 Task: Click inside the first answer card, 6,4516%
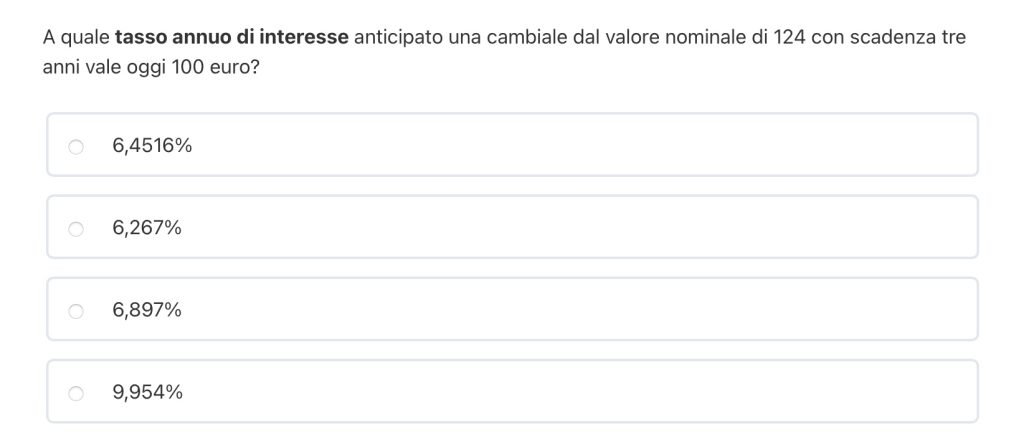560,146
